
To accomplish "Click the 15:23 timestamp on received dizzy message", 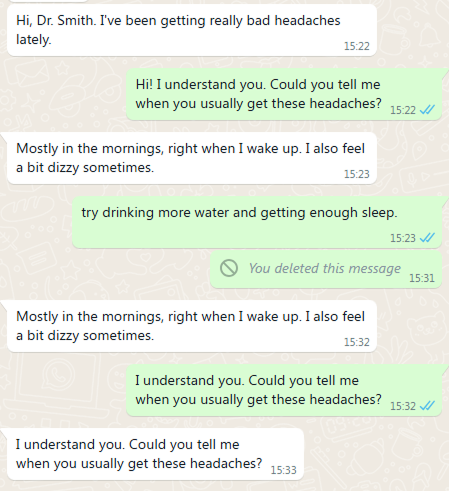I will (357, 174).
